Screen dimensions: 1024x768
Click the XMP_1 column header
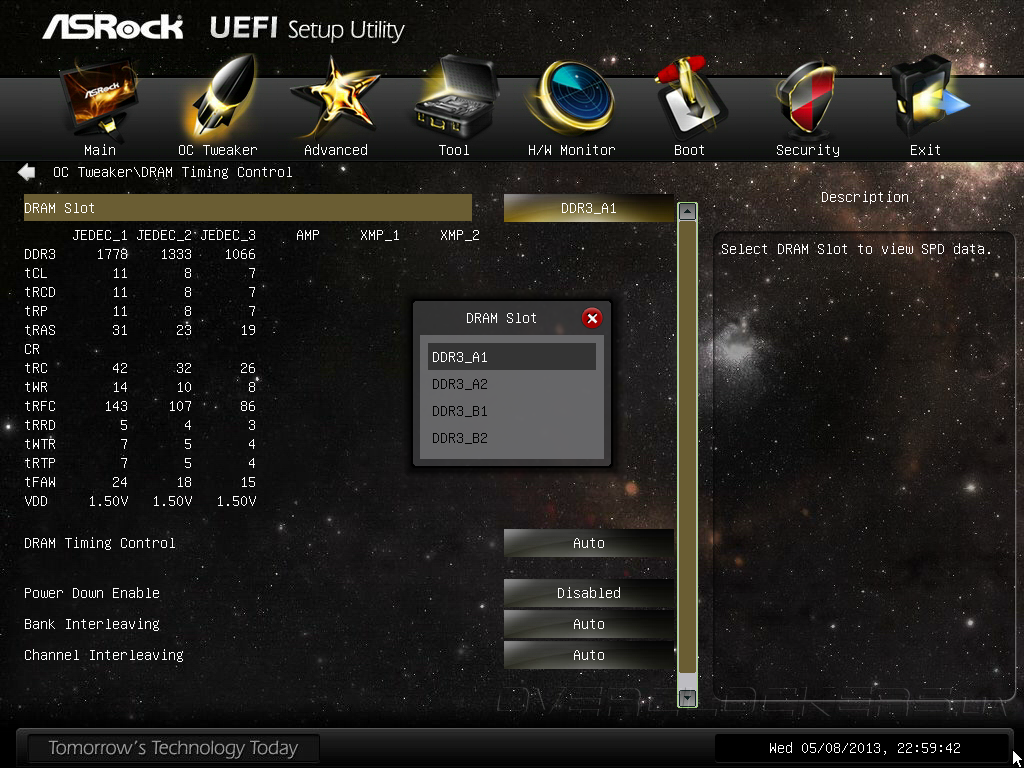[x=379, y=235]
